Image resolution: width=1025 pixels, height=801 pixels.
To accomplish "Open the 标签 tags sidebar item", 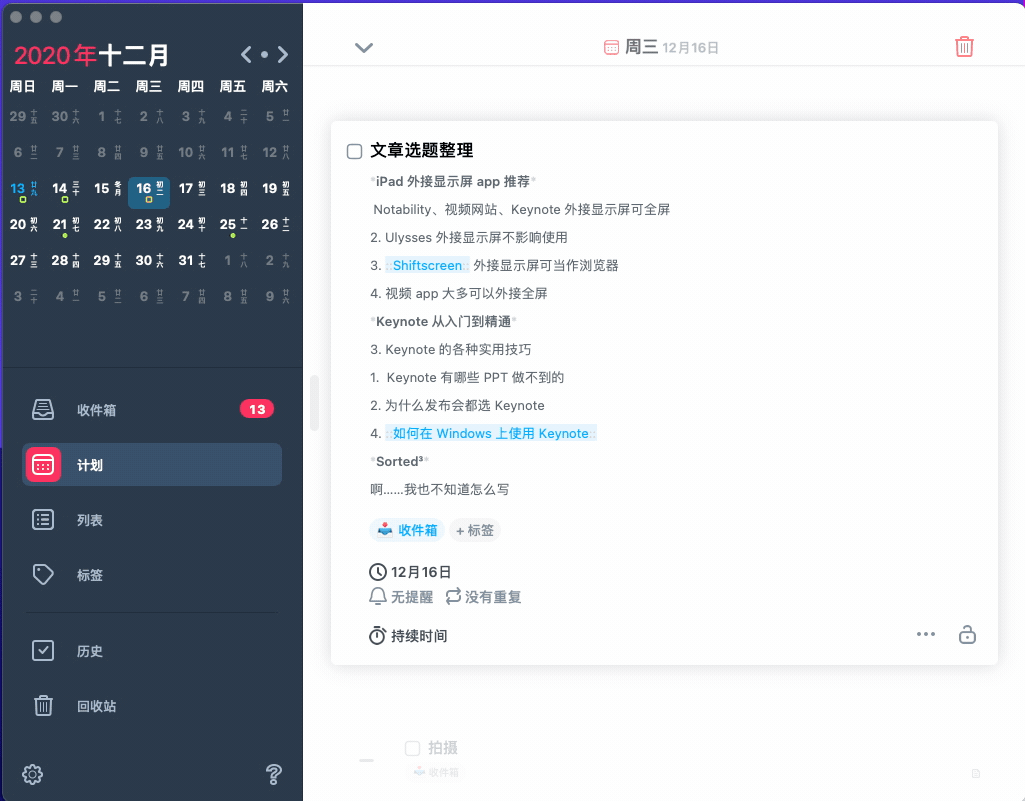I will pos(152,575).
